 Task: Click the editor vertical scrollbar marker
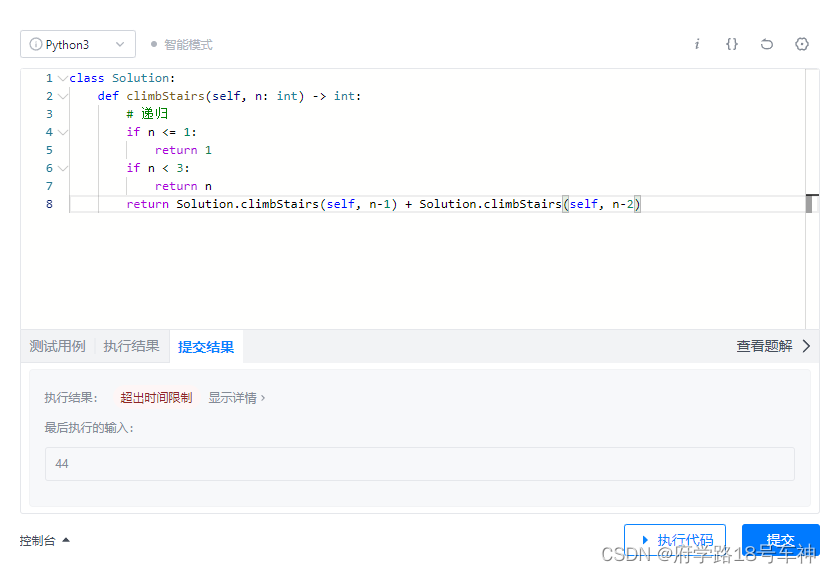click(809, 204)
